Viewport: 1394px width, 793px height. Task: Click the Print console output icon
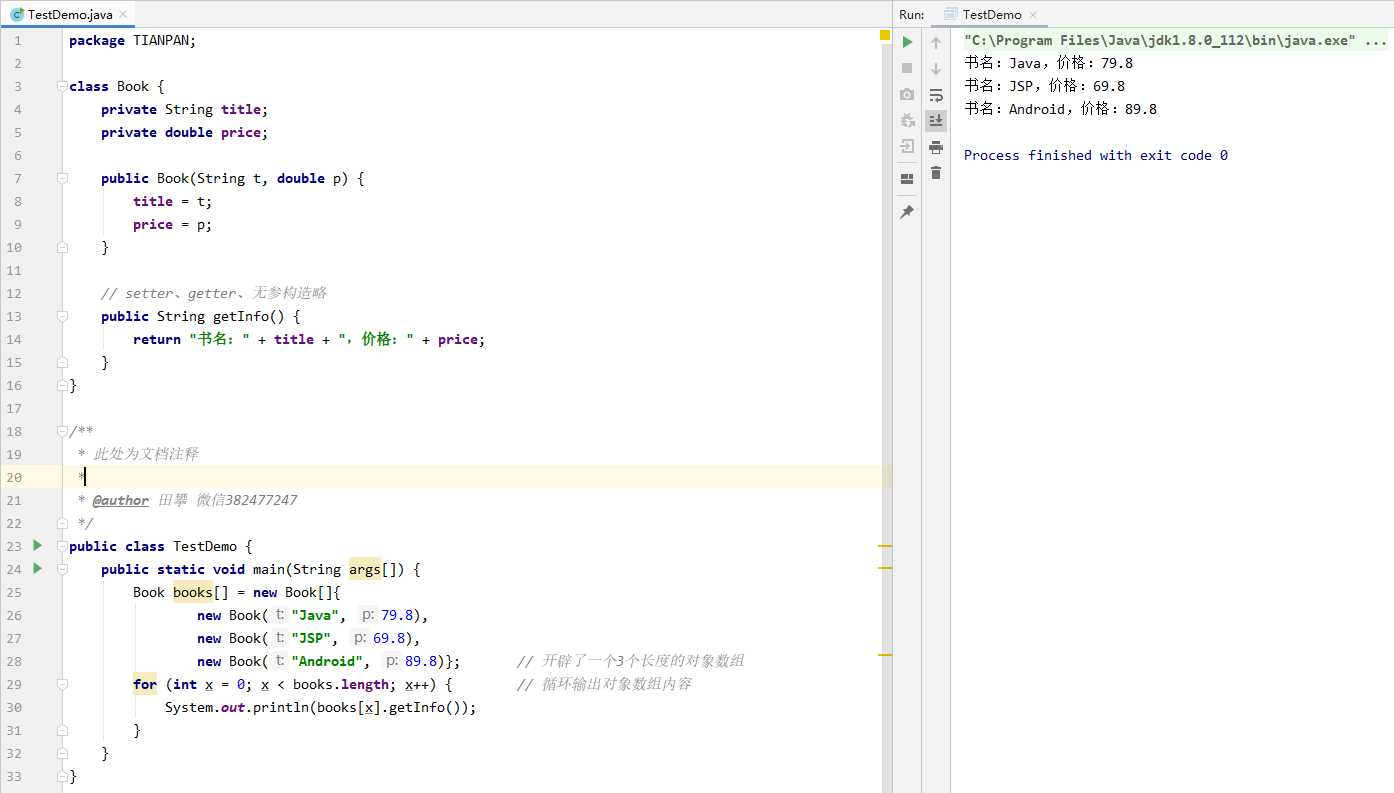[x=936, y=147]
